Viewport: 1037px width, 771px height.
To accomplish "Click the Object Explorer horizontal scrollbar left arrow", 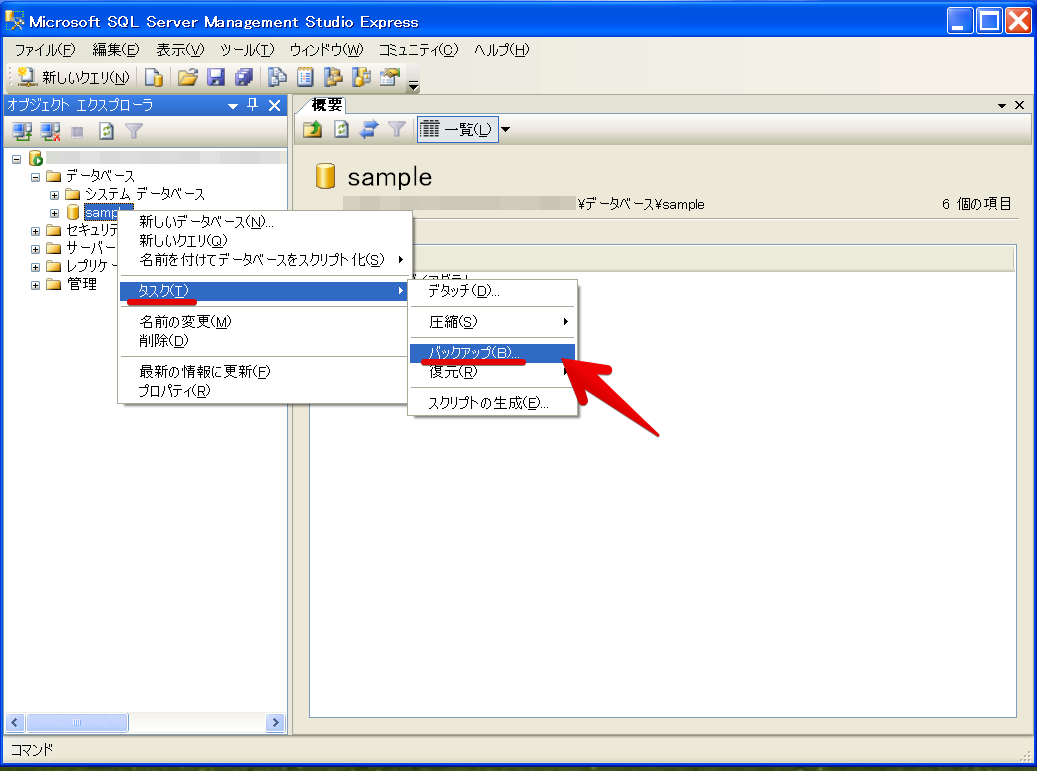I will point(15,723).
